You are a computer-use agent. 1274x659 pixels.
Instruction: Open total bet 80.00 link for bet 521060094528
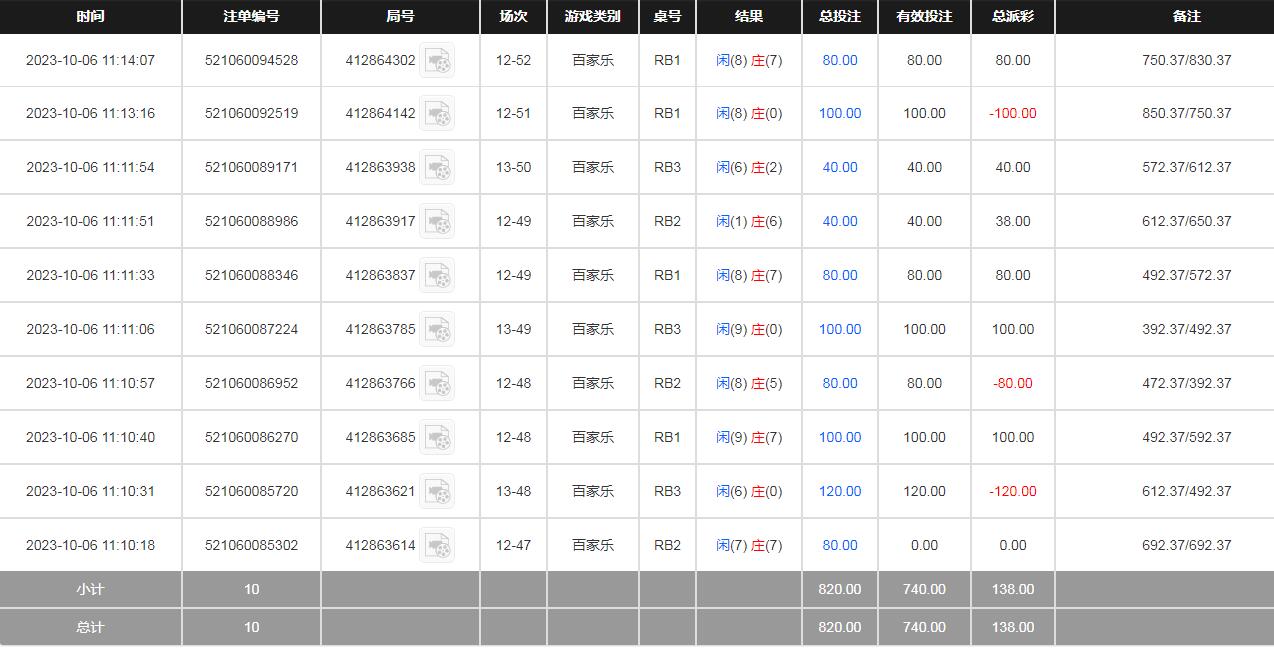coord(840,60)
